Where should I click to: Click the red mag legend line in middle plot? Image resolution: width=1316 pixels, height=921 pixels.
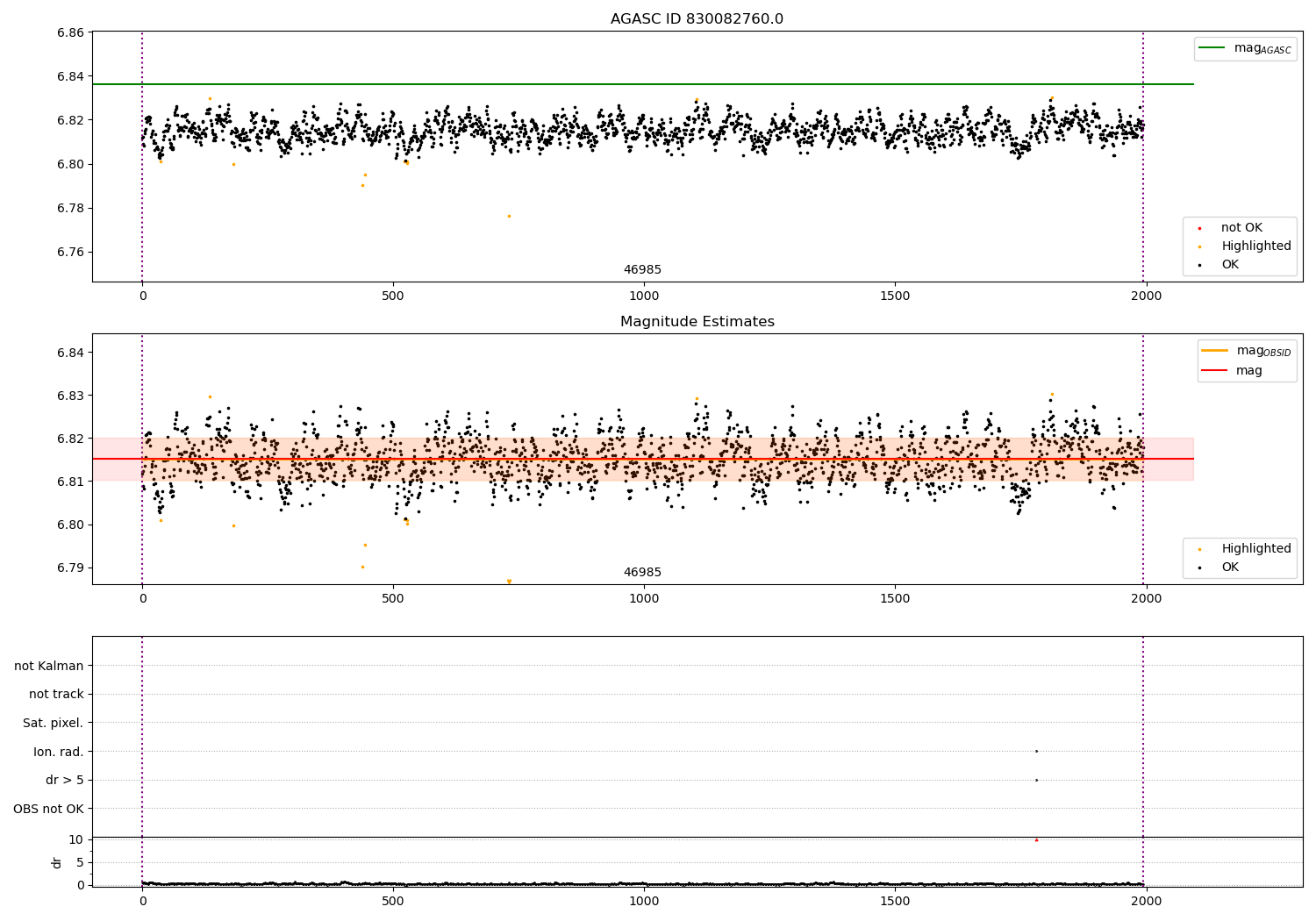(1214, 370)
